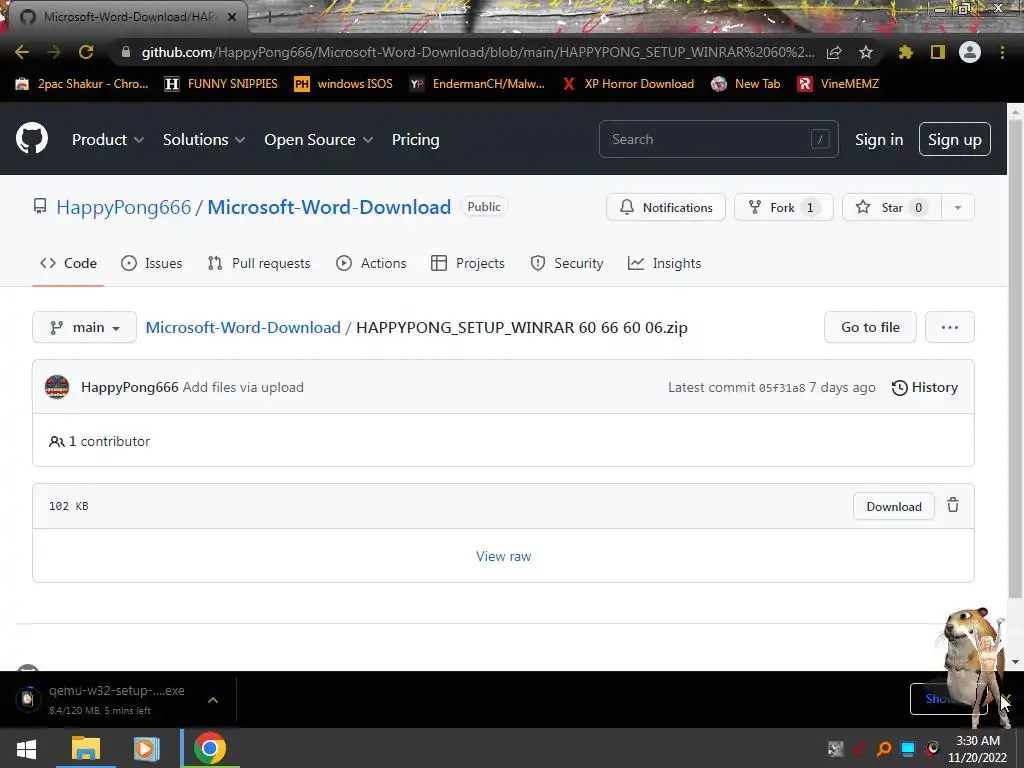The image size is (1024, 768).
Task: Open the Chrome side panel icon
Action: pos(938,52)
